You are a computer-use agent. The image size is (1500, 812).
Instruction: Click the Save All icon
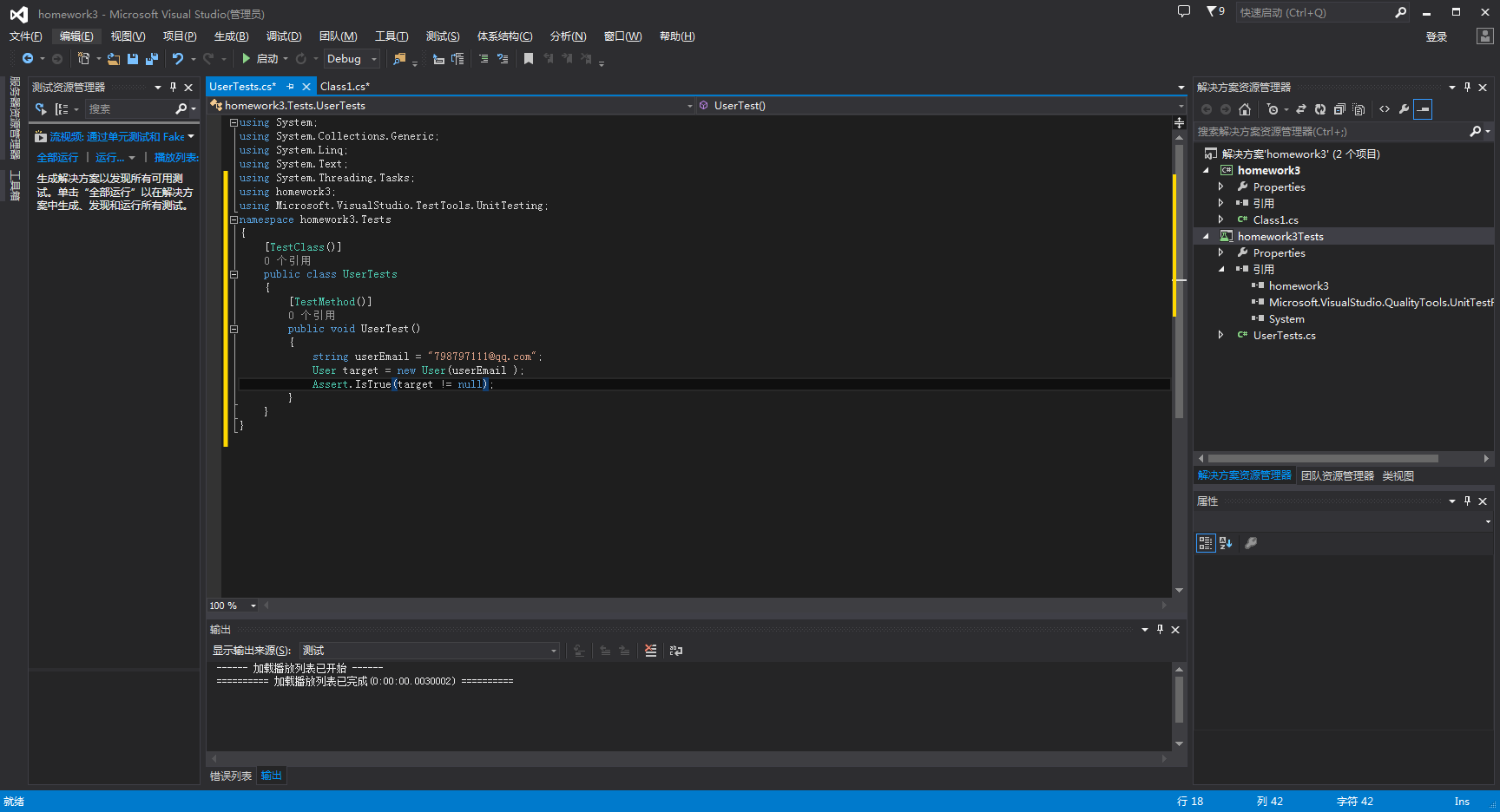152,59
